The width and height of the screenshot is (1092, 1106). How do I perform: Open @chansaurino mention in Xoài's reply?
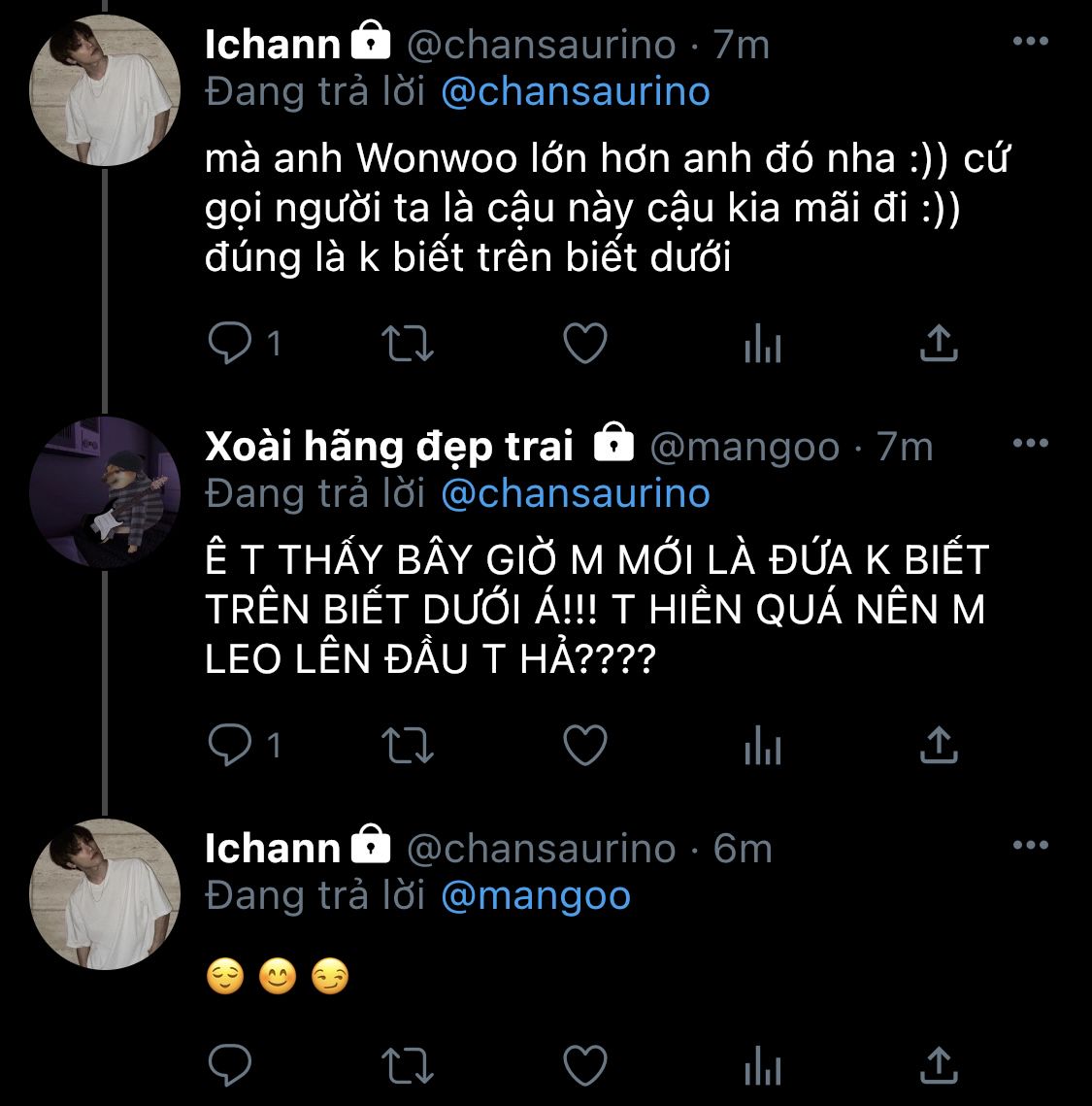point(575,493)
